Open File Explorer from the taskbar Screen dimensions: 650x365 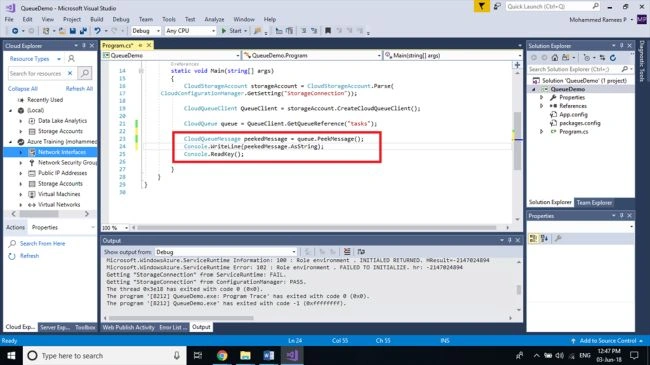pos(245,355)
